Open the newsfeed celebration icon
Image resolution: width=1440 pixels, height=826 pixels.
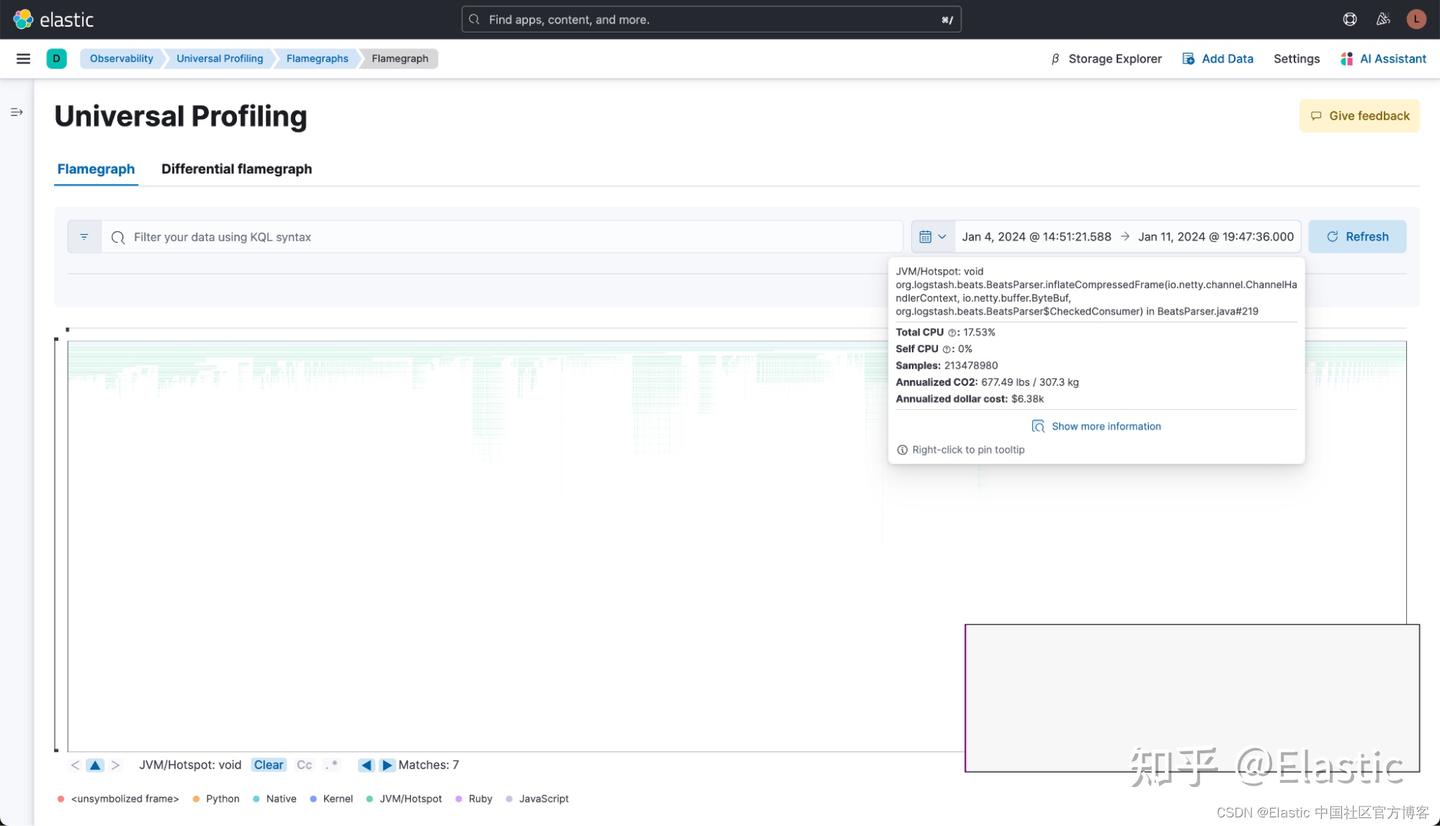click(x=1383, y=19)
